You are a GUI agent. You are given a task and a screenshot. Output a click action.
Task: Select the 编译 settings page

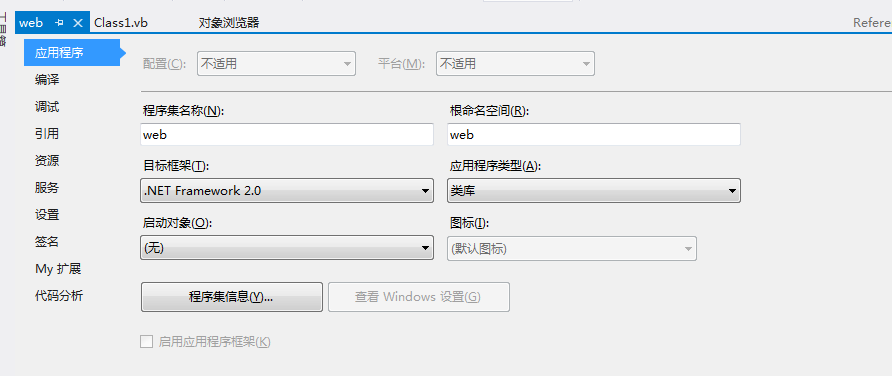(47, 80)
